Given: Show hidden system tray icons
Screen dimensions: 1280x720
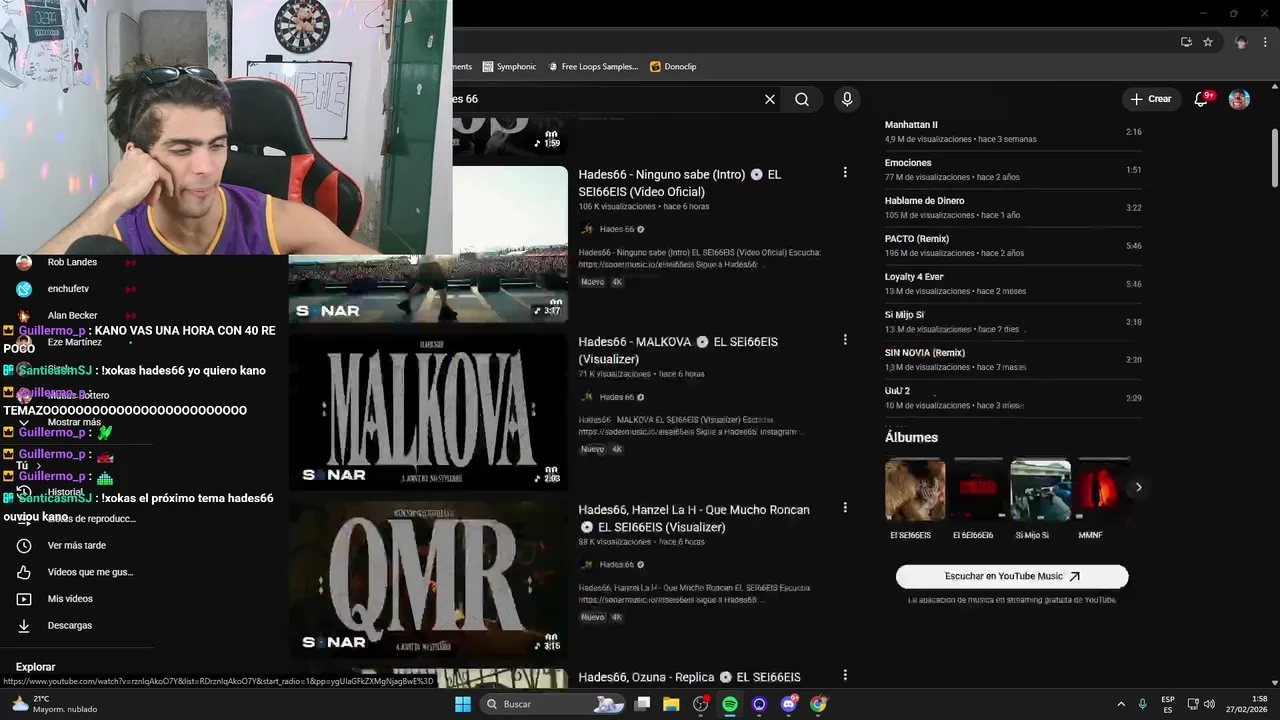Looking at the screenshot, I should (x=1121, y=704).
